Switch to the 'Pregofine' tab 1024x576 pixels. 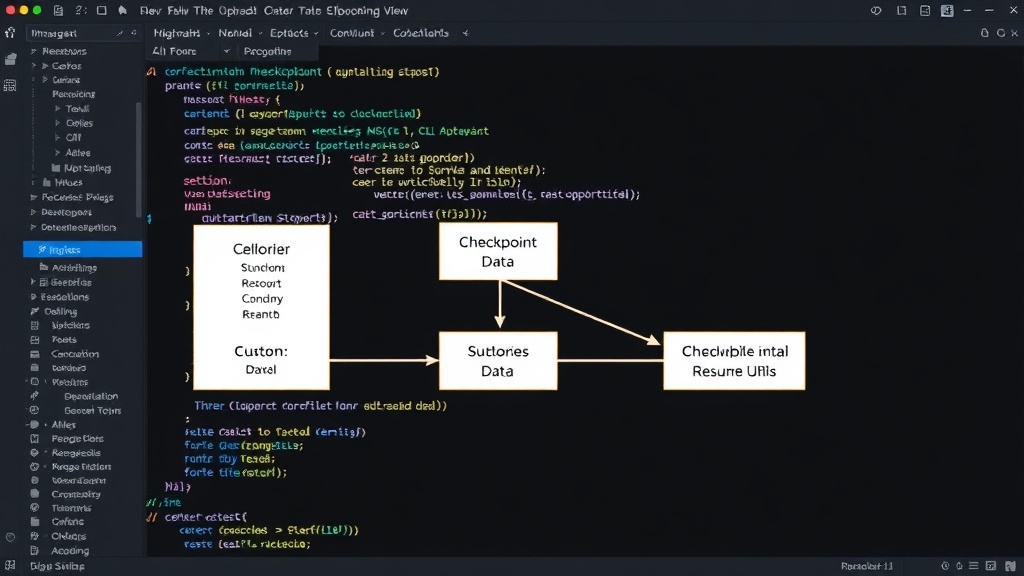268,52
